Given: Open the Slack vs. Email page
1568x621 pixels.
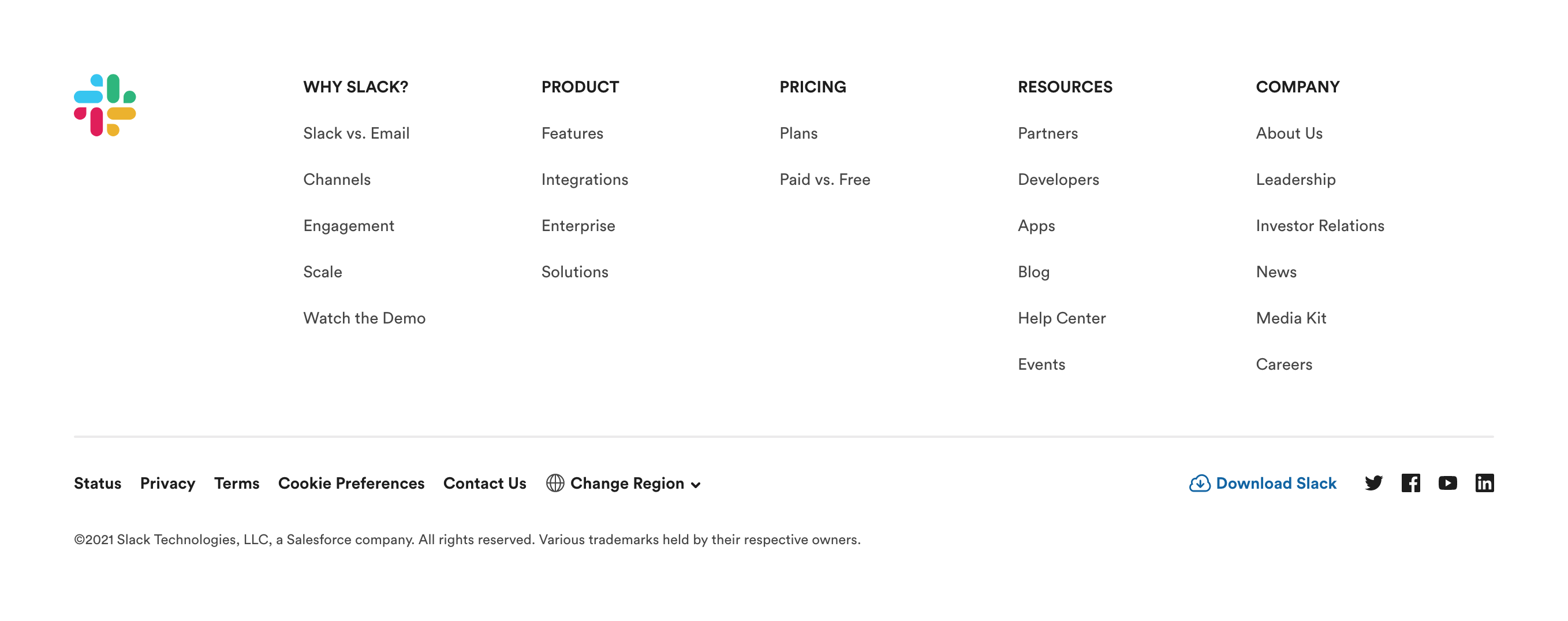Looking at the screenshot, I should (x=356, y=133).
